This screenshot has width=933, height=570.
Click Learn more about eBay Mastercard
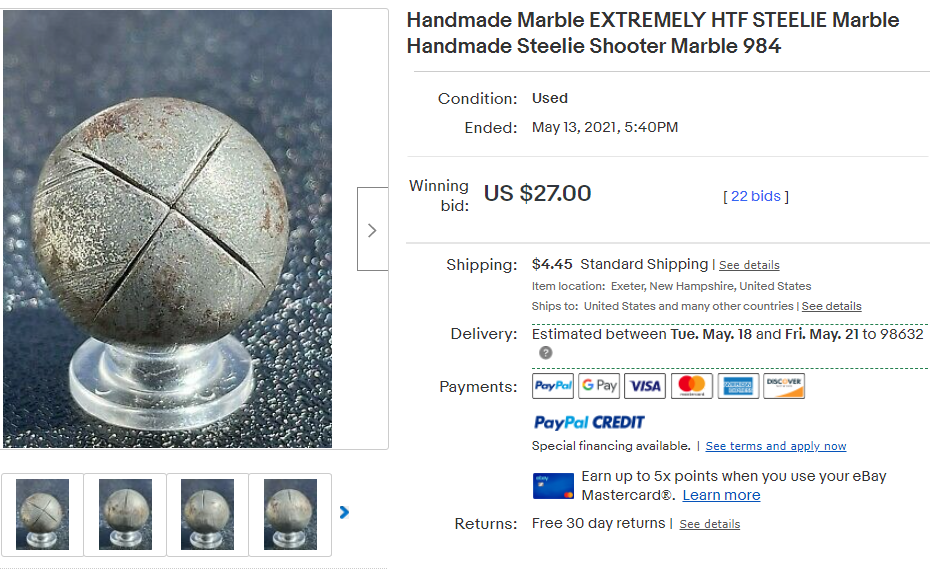pos(721,495)
